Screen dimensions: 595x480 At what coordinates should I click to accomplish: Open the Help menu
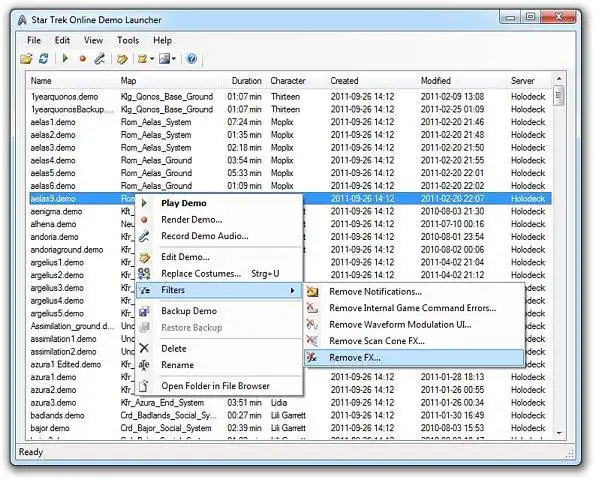click(162, 40)
